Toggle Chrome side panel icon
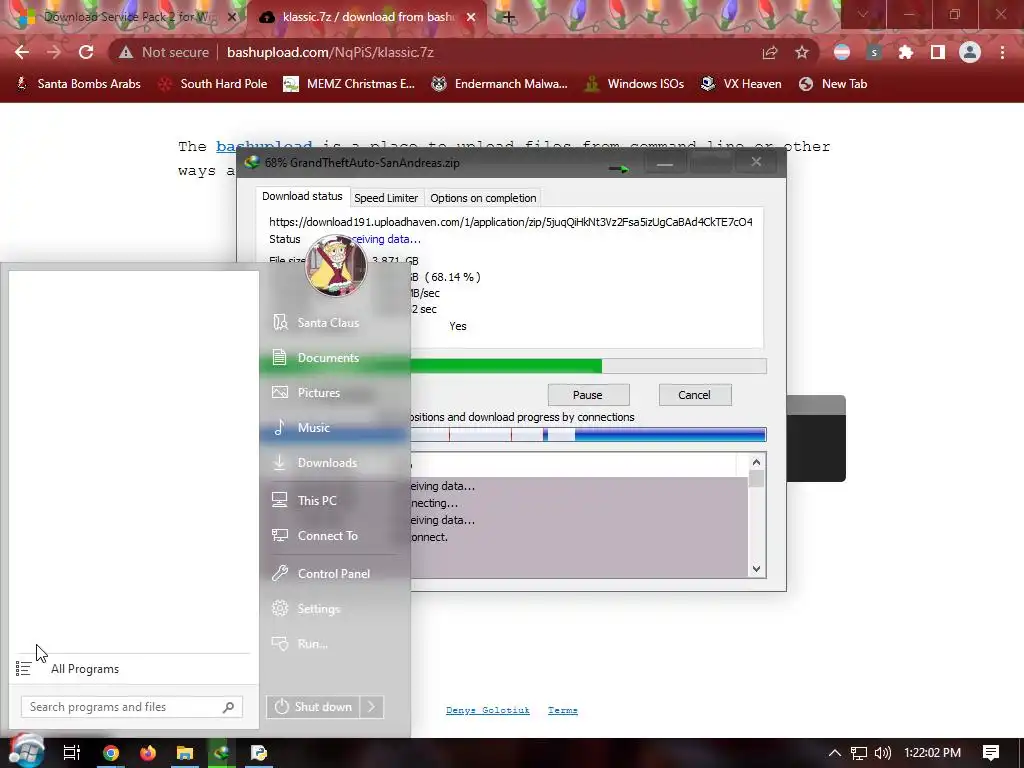1024x768 pixels. pos(938,52)
